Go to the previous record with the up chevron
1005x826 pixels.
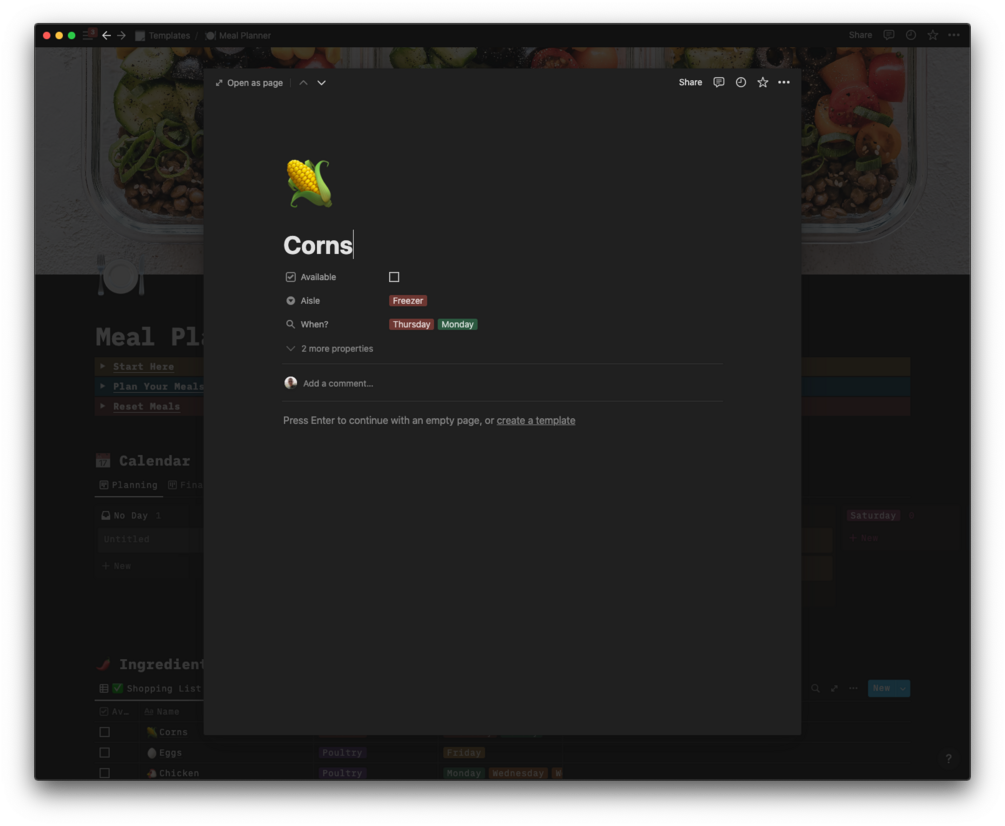pyautogui.click(x=303, y=83)
